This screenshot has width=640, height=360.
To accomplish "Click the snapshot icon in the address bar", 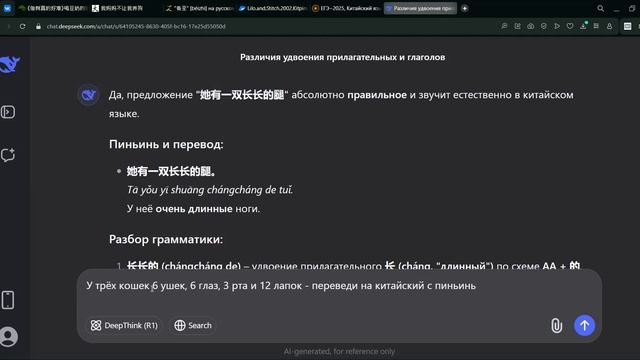I will pyautogui.click(x=531, y=26).
